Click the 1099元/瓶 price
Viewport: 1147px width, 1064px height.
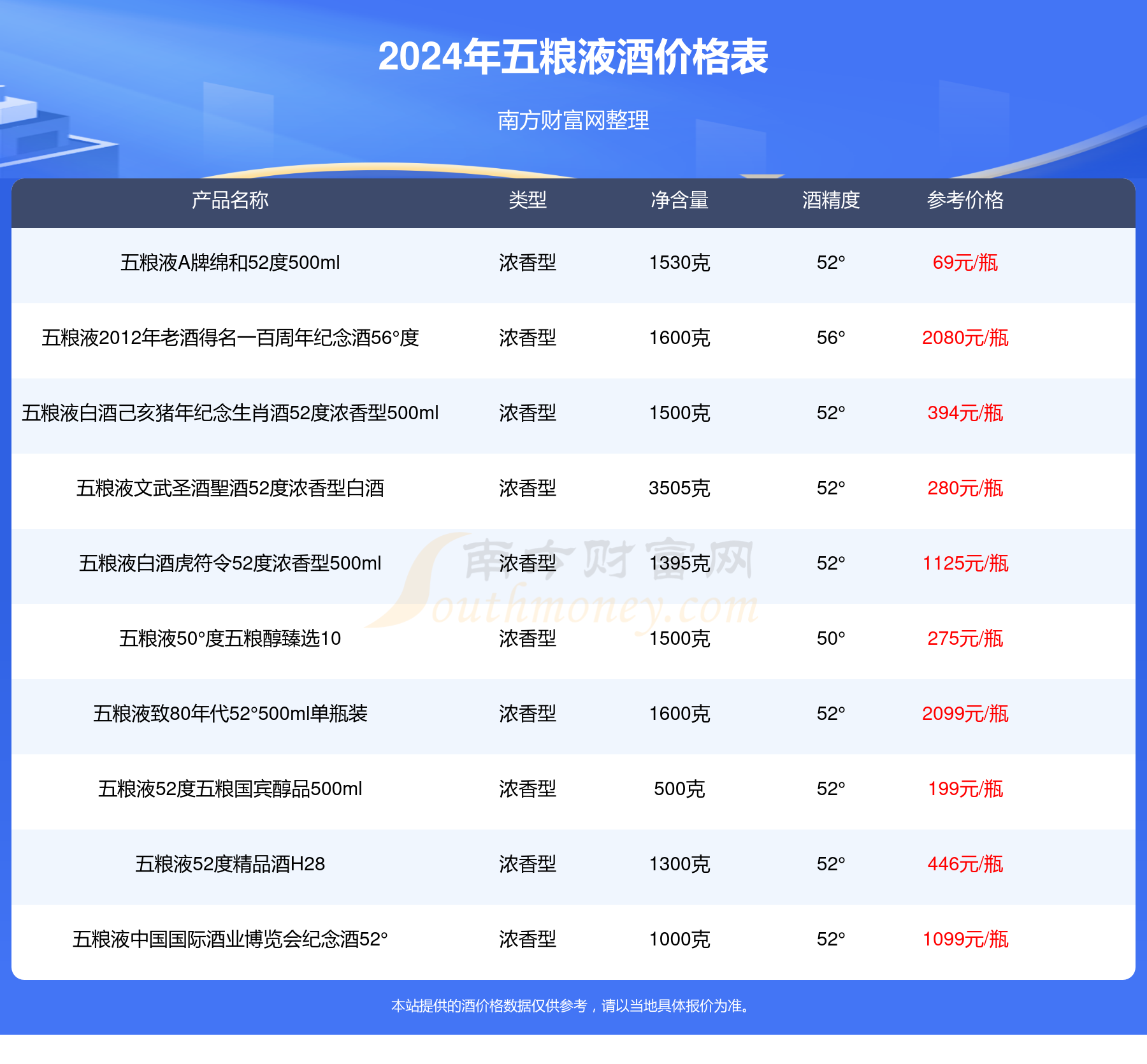[x=965, y=939]
